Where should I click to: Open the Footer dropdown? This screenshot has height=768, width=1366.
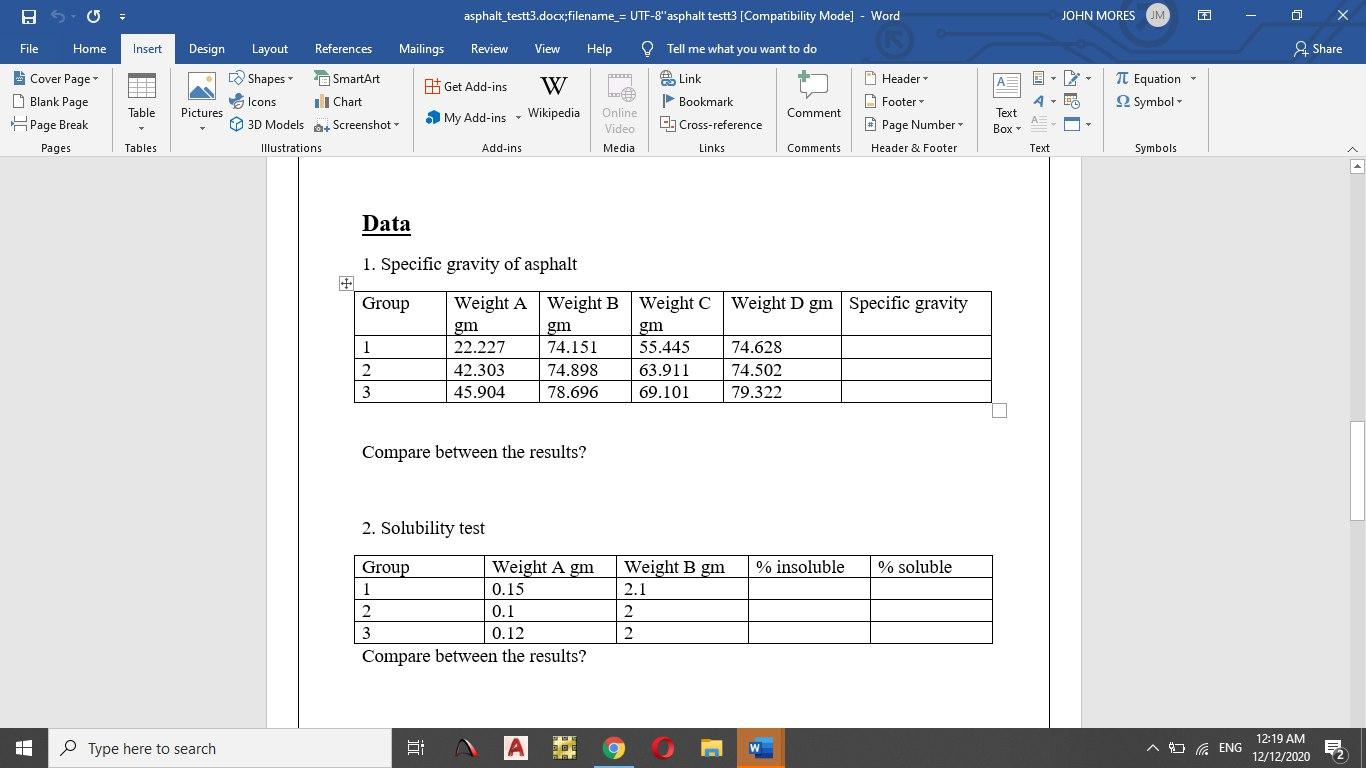tap(894, 101)
